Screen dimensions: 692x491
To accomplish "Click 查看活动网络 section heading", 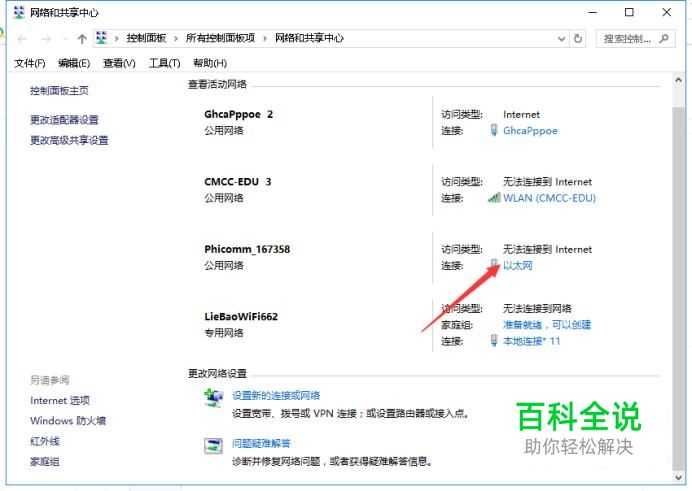I will click(x=217, y=84).
